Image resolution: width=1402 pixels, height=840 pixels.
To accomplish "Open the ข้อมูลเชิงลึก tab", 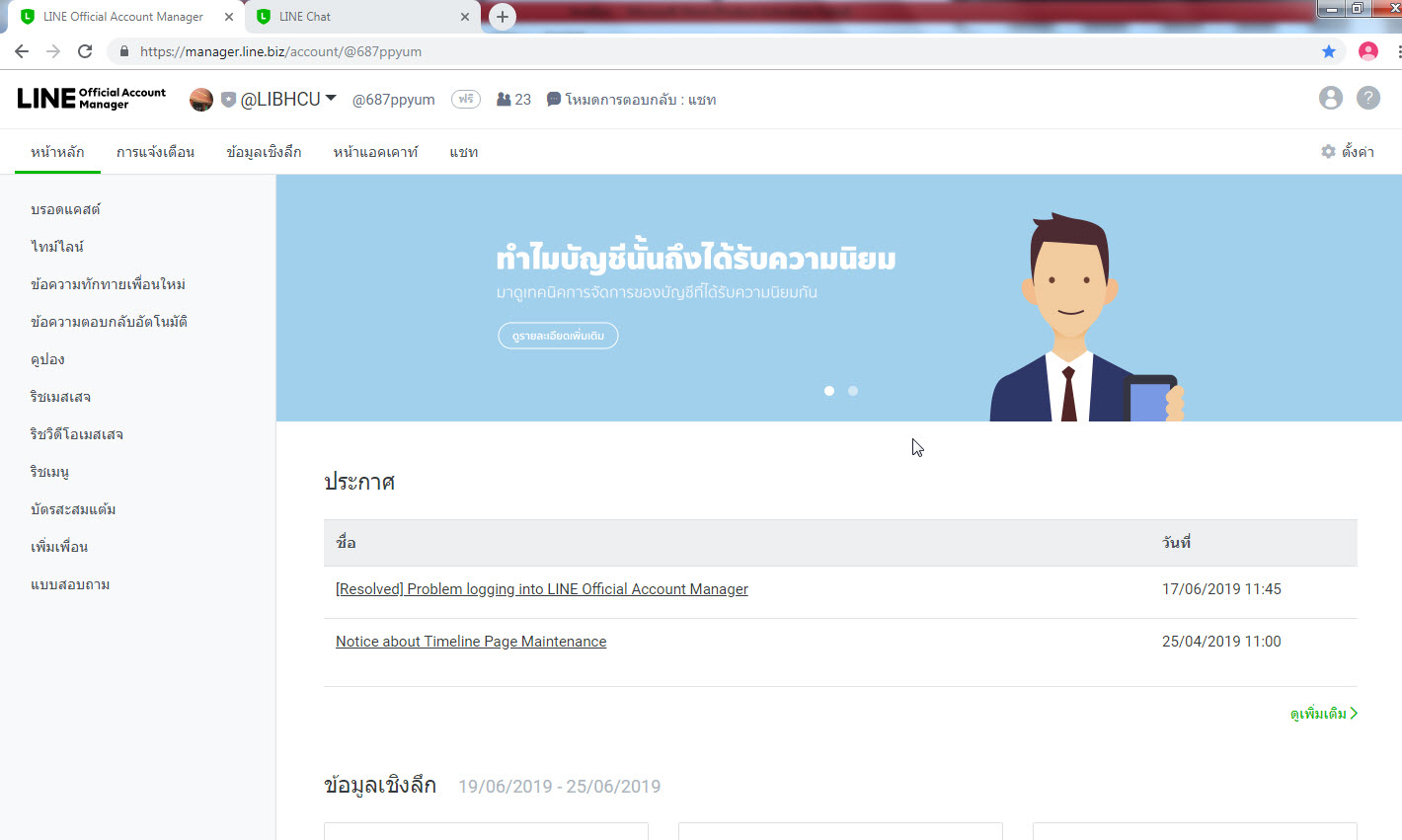I will 264,152.
